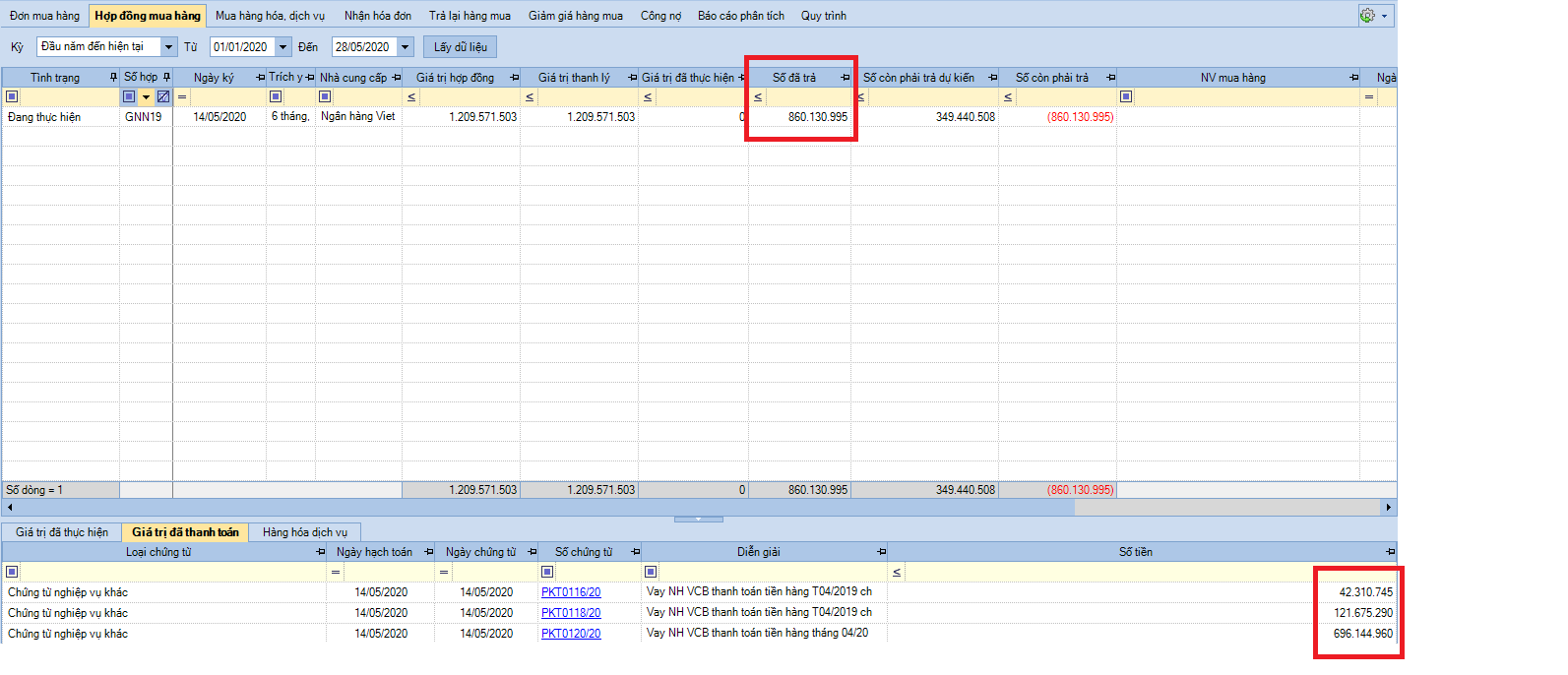Click the Lấy dữ liệu button
Image resolution: width=1568 pixels, height=675 pixels.
[460, 47]
